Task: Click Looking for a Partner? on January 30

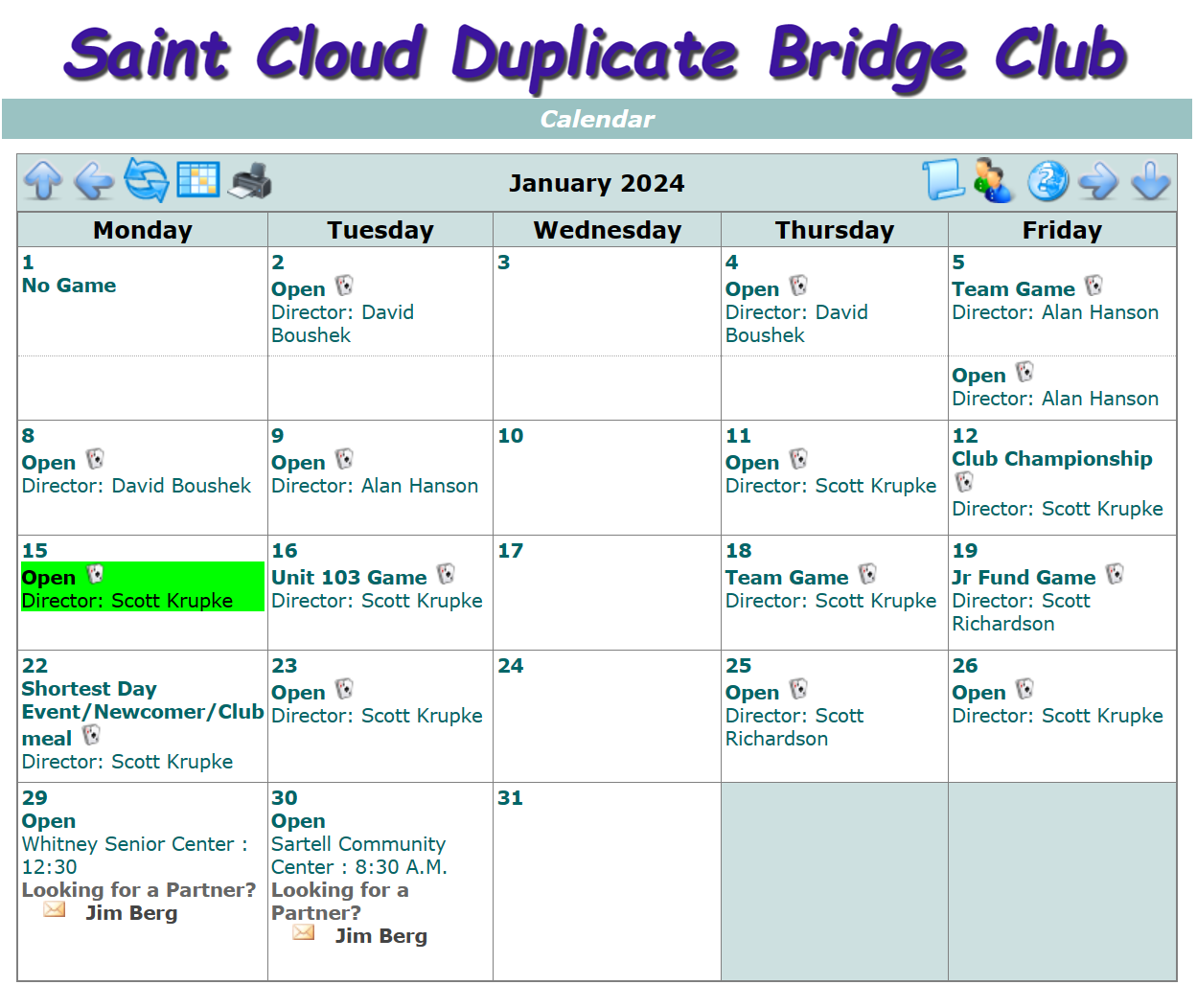Action: [340, 902]
